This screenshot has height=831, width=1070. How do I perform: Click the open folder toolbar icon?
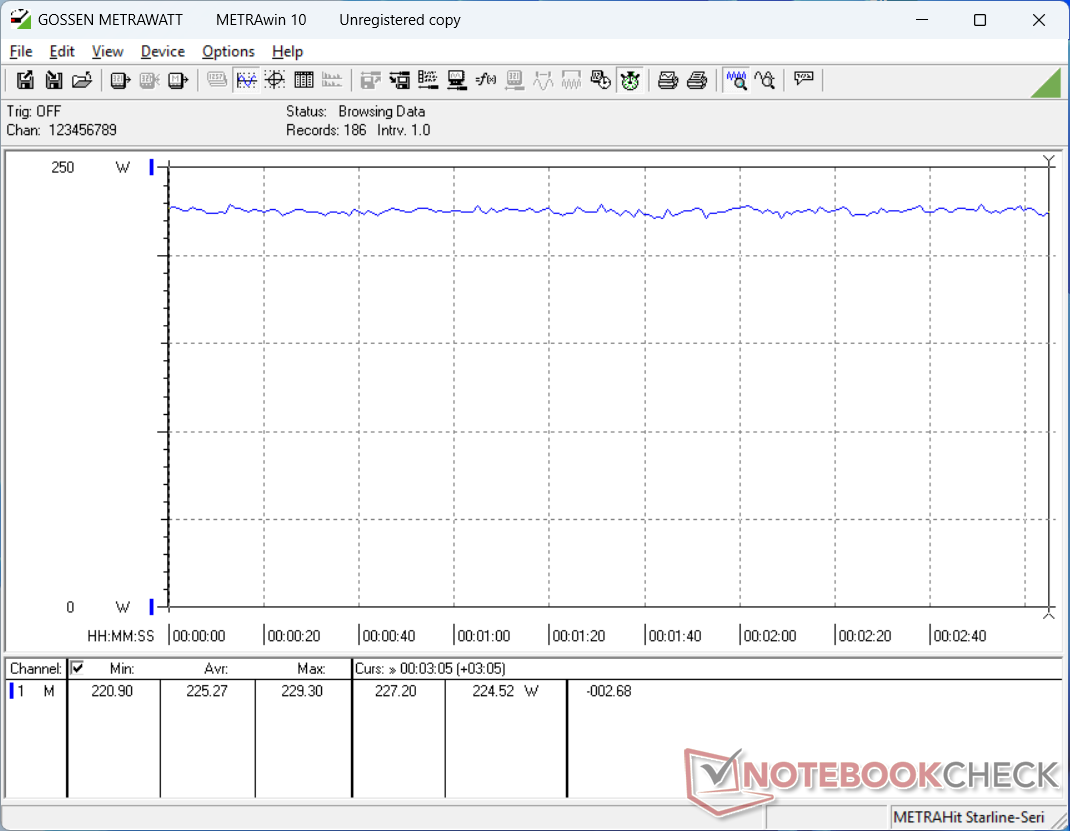coord(82,80)
